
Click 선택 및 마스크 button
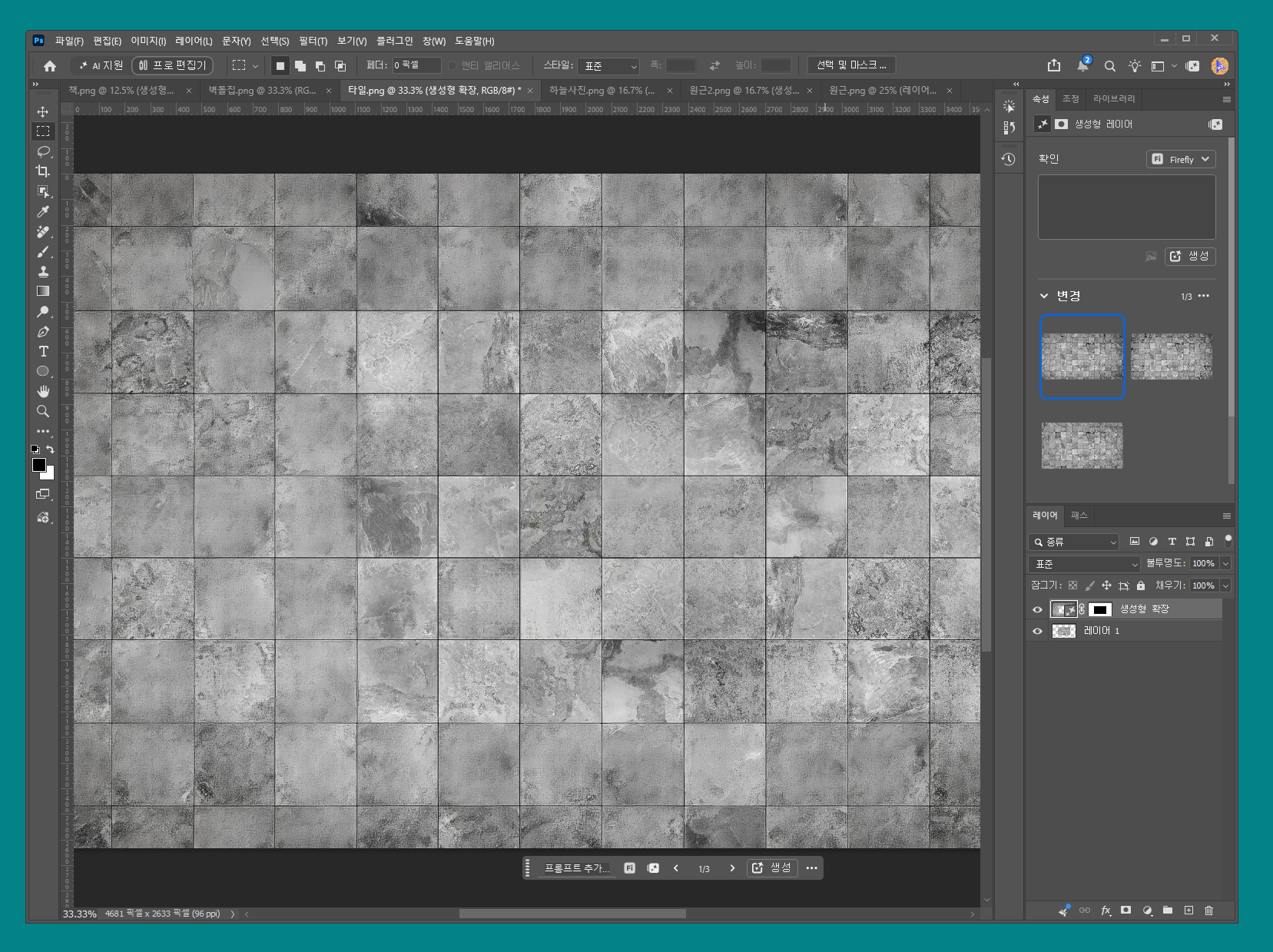(x=851, y=65)
